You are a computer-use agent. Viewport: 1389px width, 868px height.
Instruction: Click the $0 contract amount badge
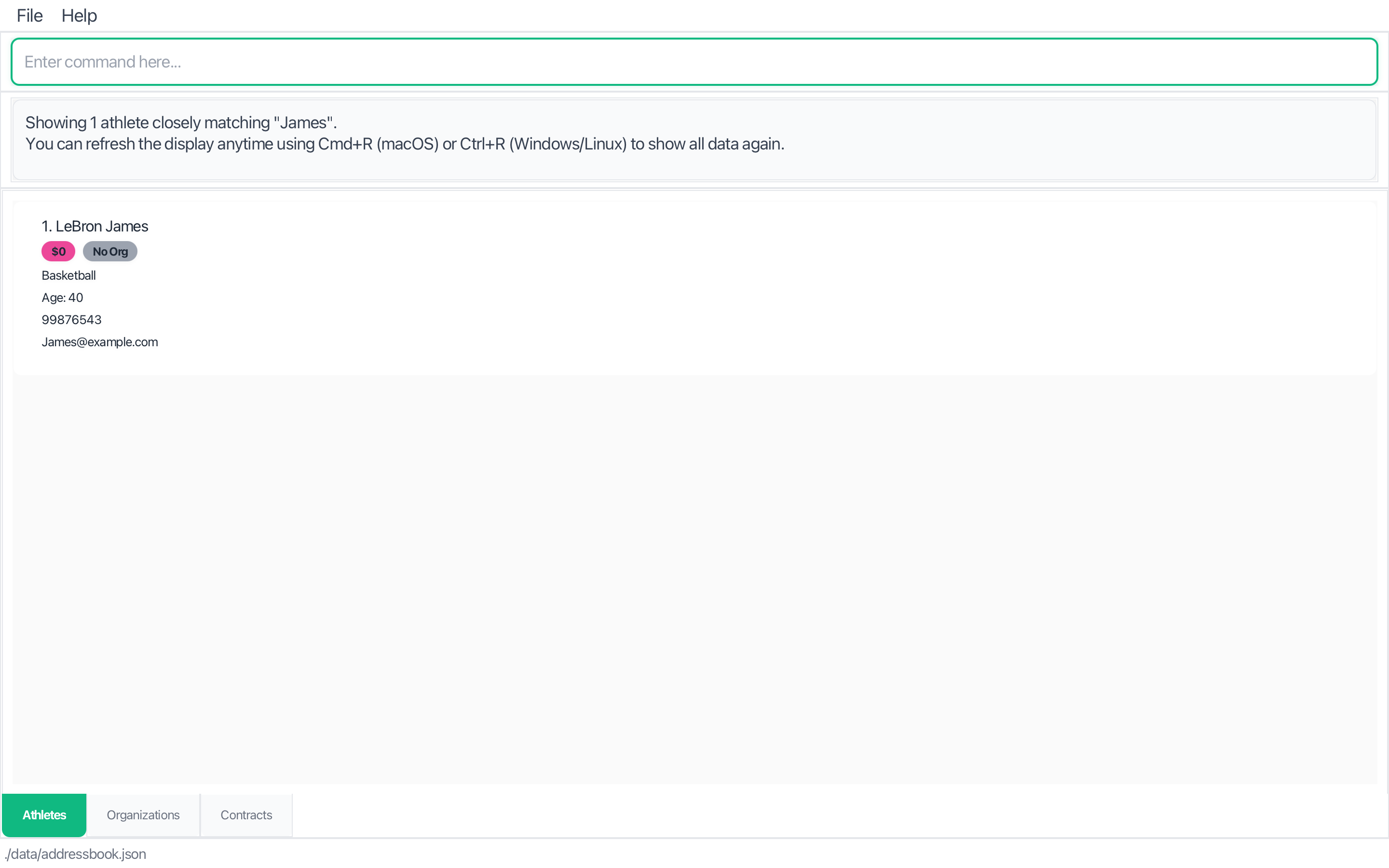[x=58, y=251]
